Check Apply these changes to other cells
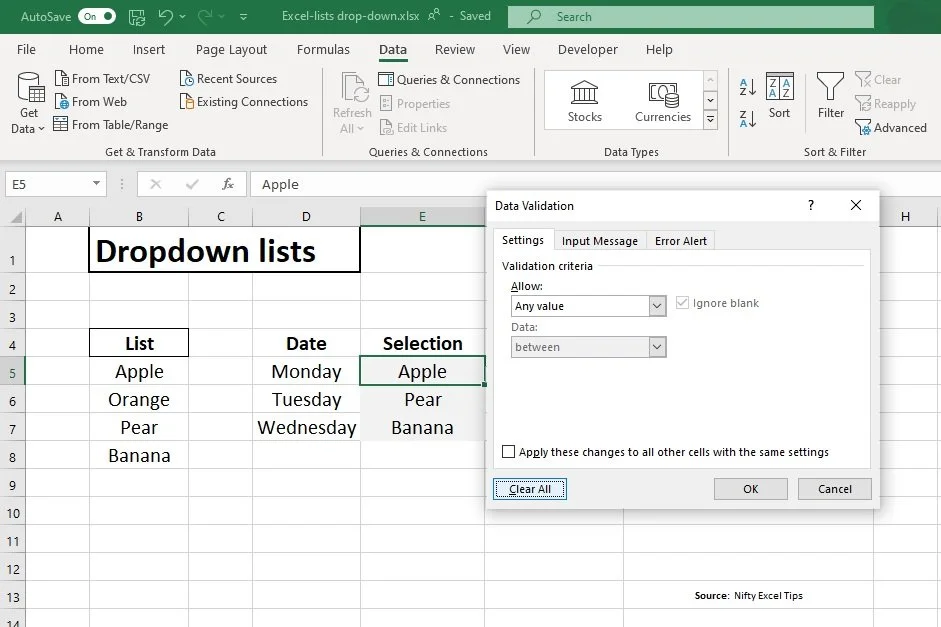The image size is (941, 627). 508,451
